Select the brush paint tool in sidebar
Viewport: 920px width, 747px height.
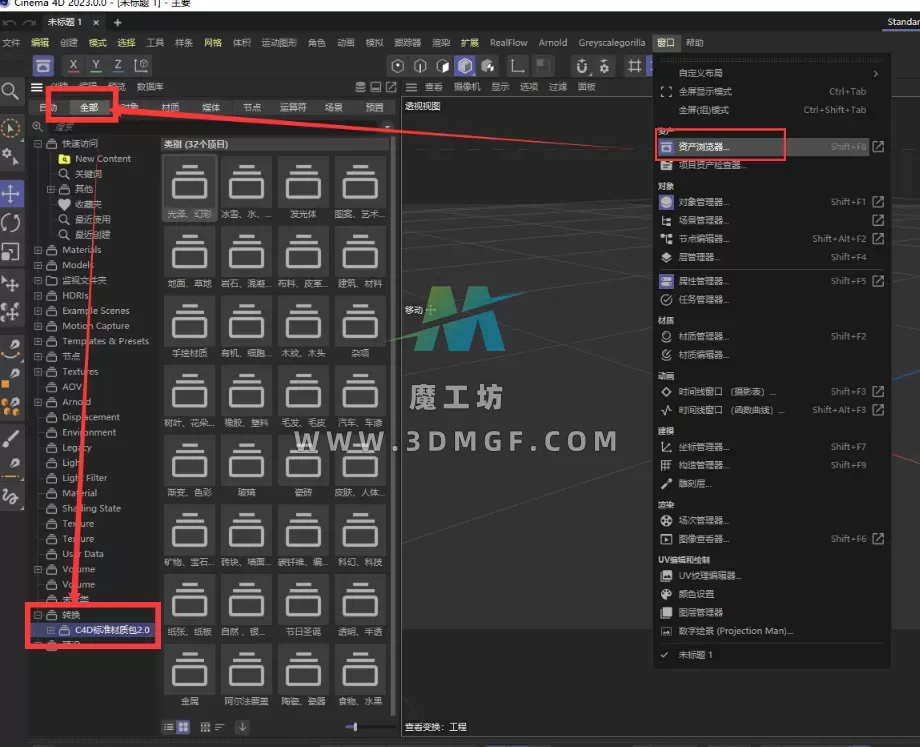[11, 438]
